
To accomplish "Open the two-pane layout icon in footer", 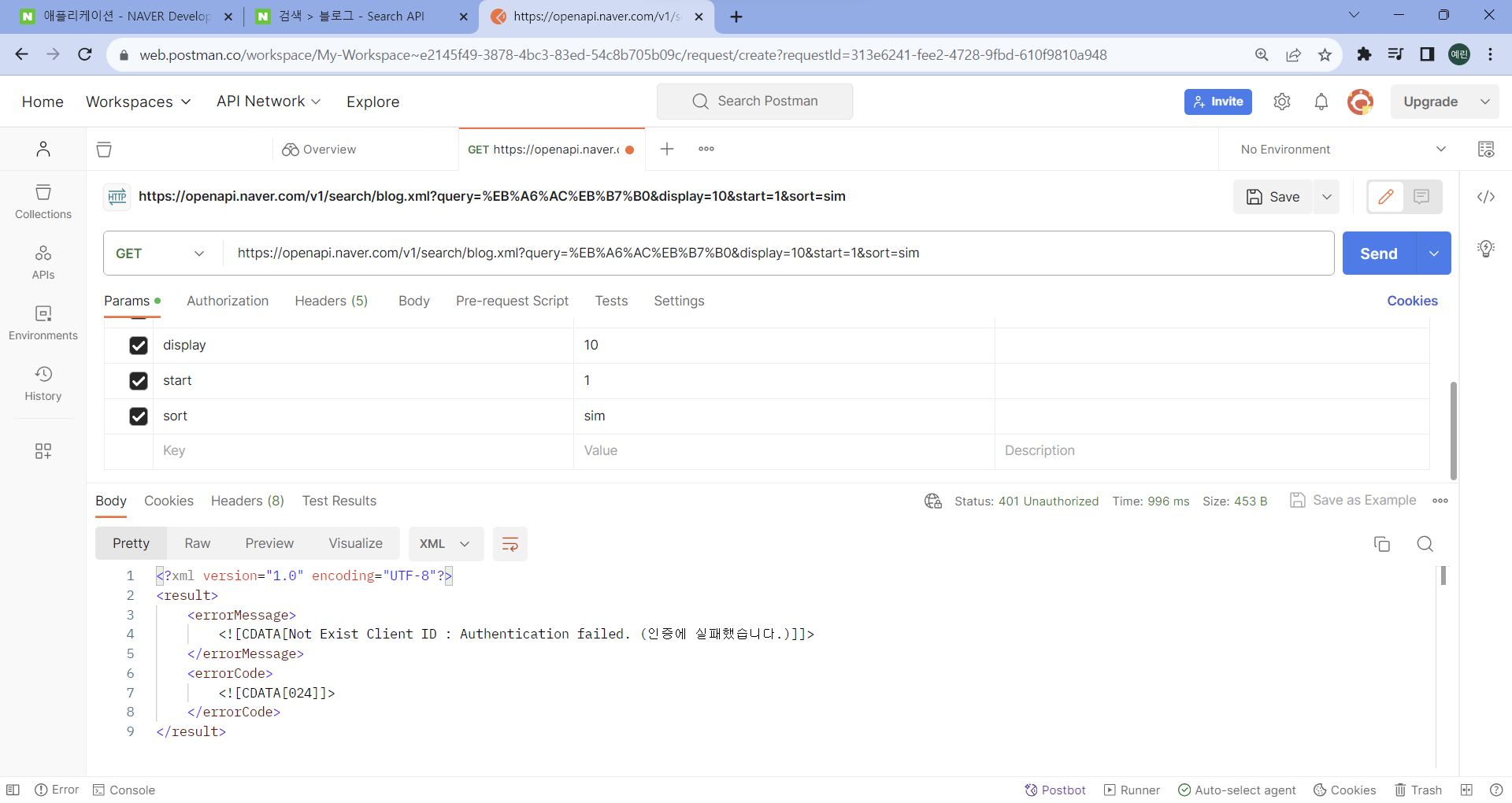I will click(x=1466, y=790).
